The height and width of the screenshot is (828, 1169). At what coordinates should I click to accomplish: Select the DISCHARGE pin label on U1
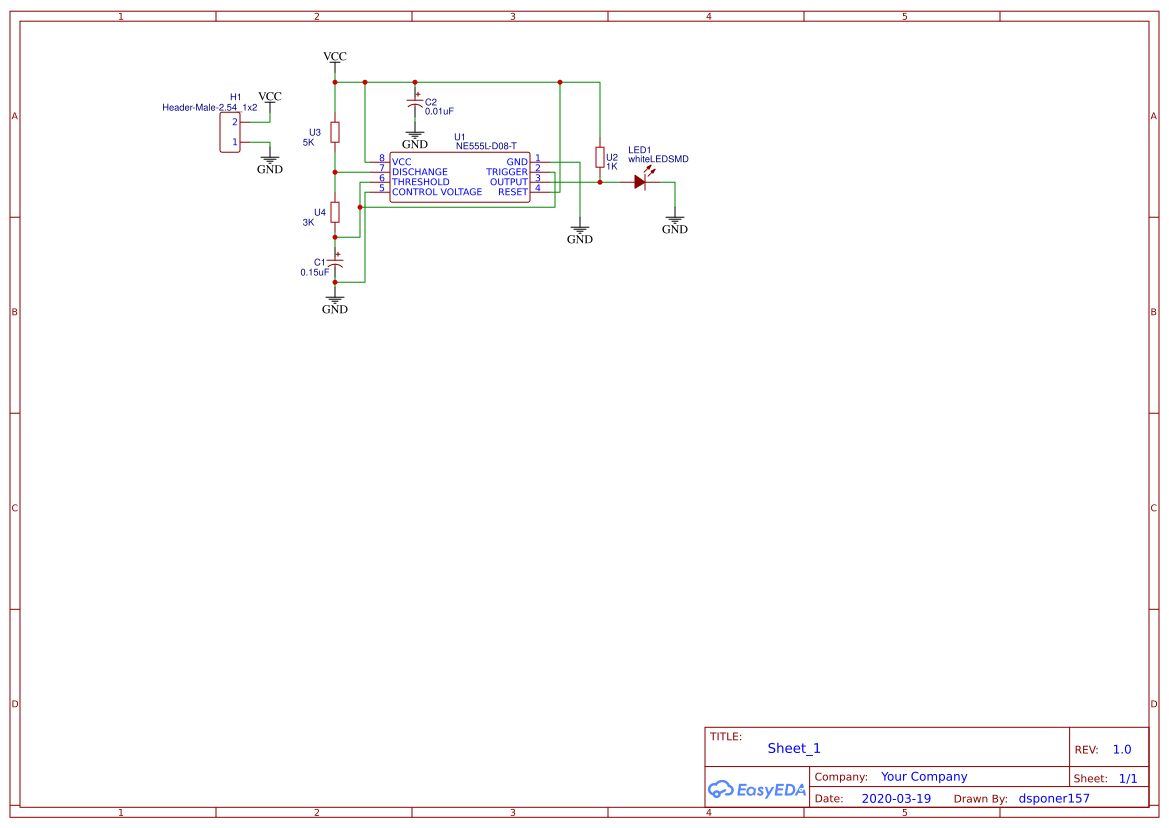tap(420, 171)
